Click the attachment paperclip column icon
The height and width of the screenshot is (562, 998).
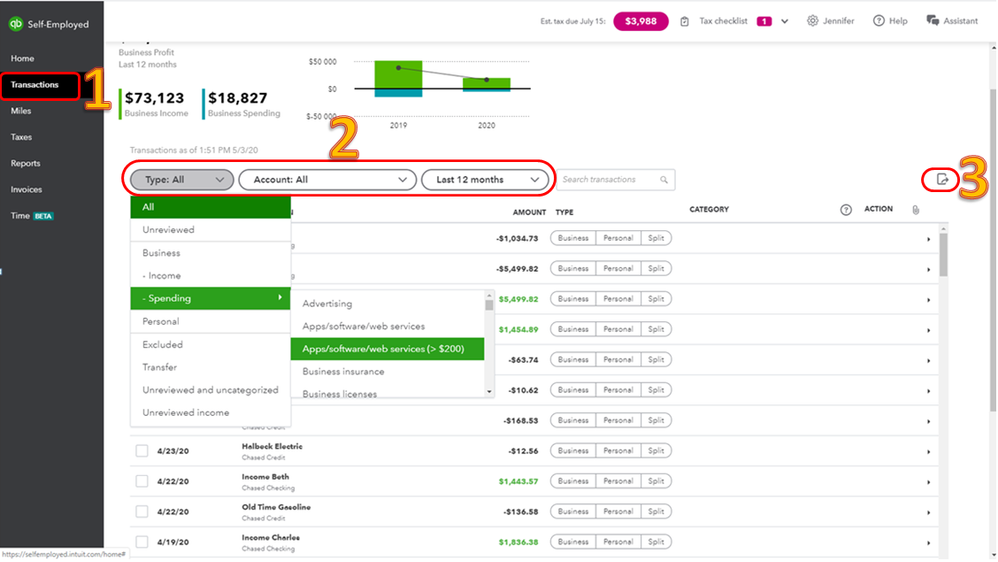[x=916, y=210]
